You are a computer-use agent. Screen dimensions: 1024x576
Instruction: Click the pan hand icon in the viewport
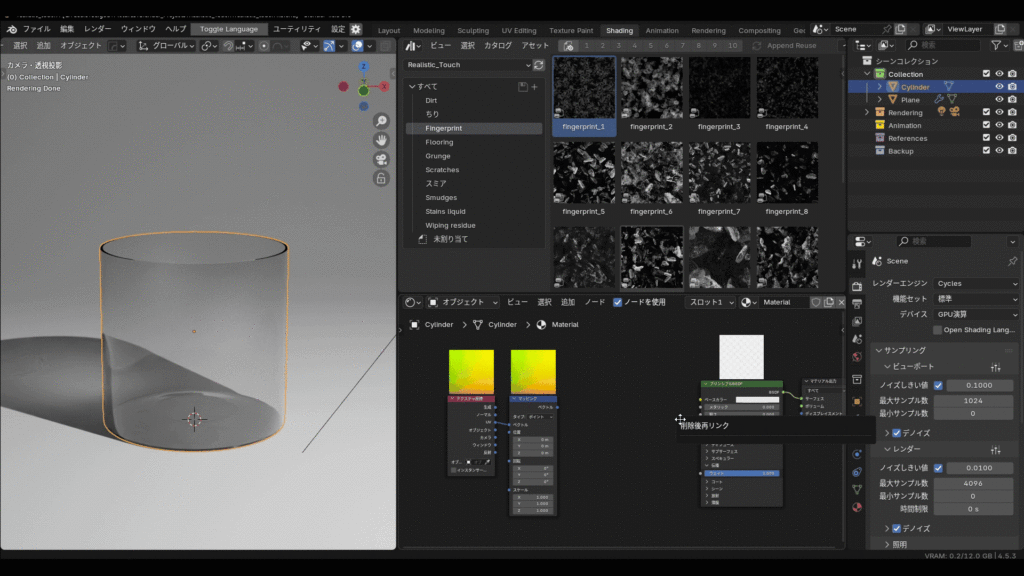381,140
